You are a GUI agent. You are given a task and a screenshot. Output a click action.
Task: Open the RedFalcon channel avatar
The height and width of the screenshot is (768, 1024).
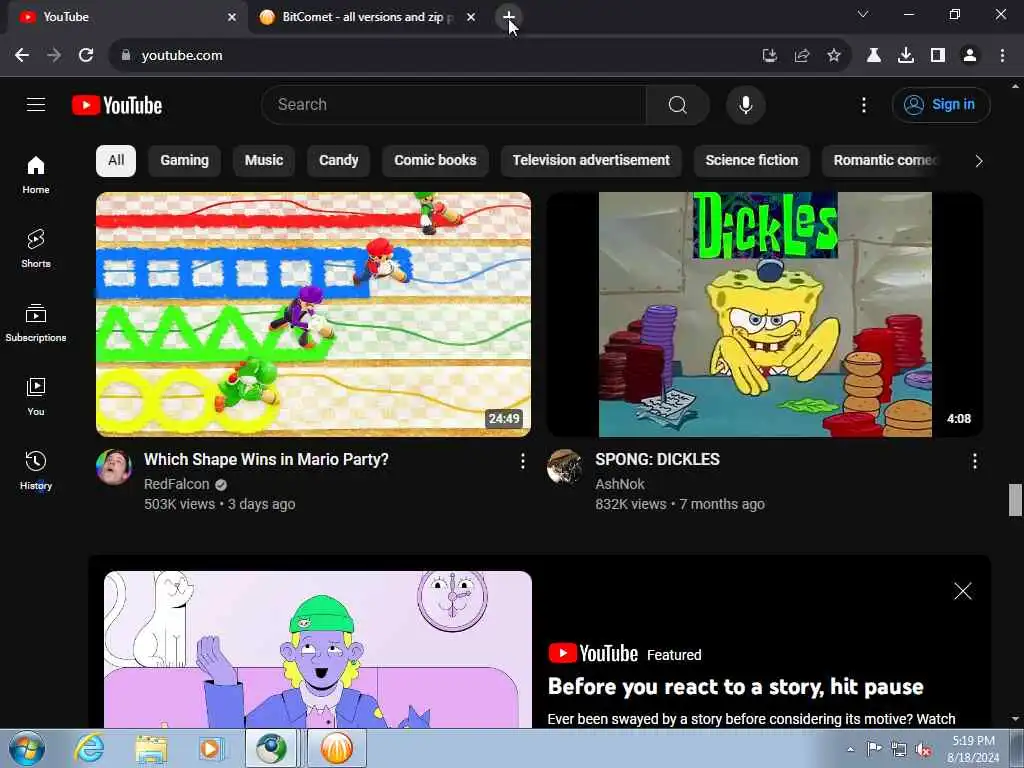(x=114, y=466)
